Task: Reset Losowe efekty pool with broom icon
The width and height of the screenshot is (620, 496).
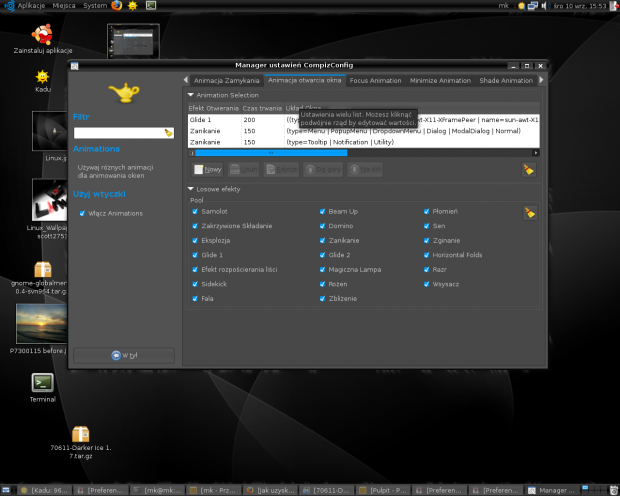Action: [x=529, y=213]
